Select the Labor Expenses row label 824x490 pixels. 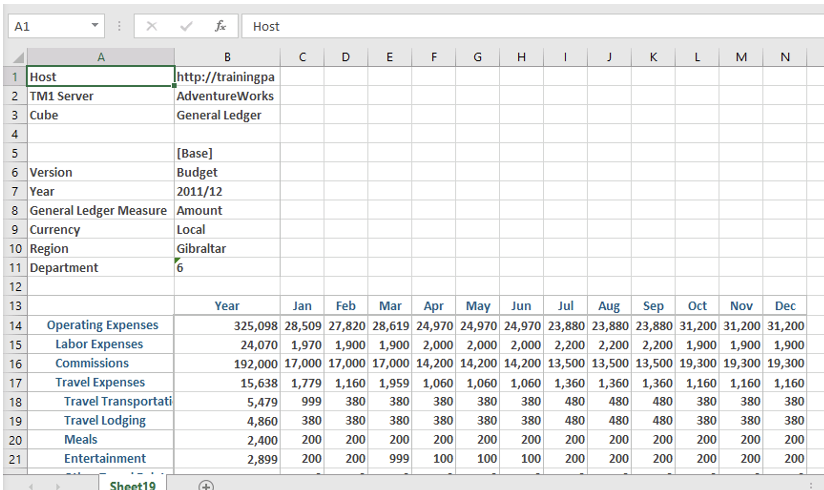99,344
